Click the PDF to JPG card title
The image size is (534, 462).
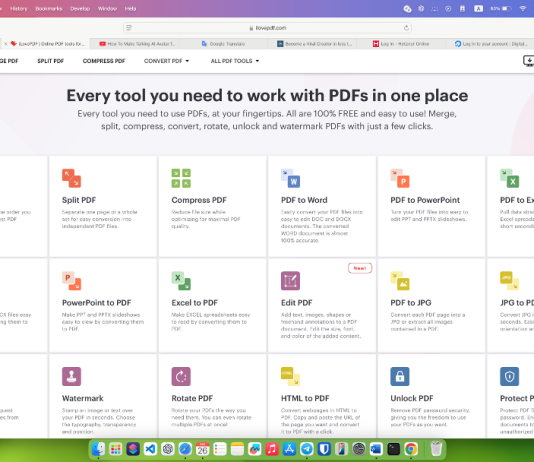[411, 303]
